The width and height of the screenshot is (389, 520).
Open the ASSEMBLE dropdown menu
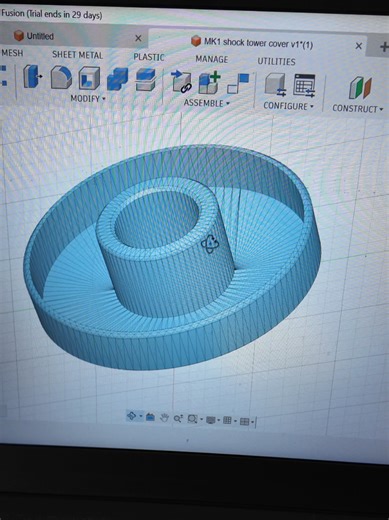pos(207,103)
